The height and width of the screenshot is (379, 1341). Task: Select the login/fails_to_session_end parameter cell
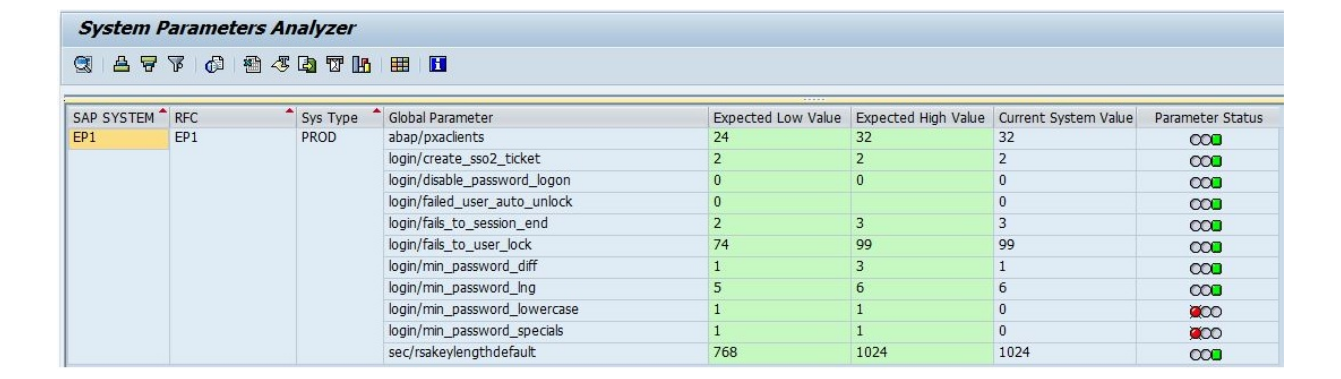(546, 225)
